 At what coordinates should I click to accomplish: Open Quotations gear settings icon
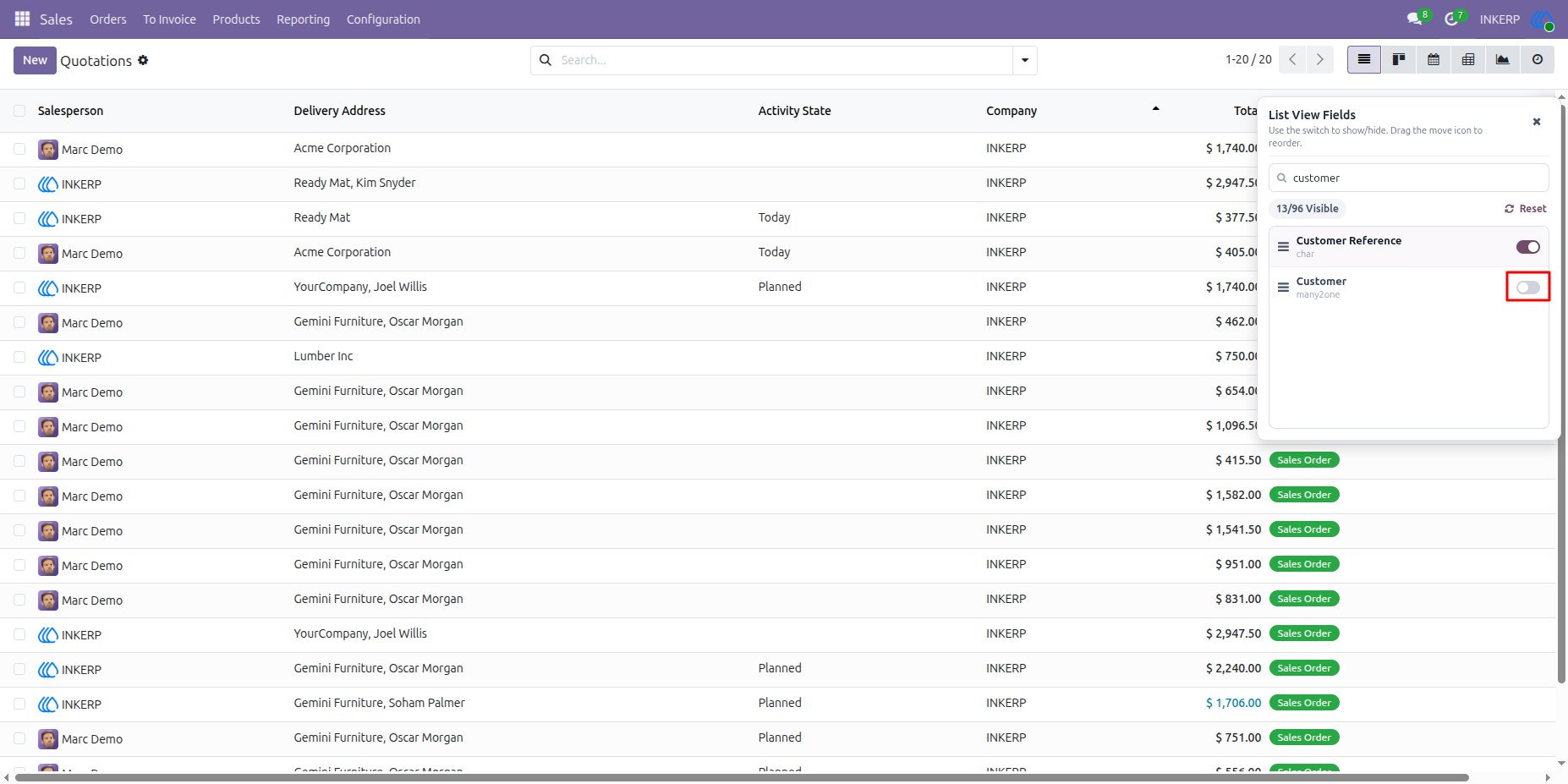143,60
